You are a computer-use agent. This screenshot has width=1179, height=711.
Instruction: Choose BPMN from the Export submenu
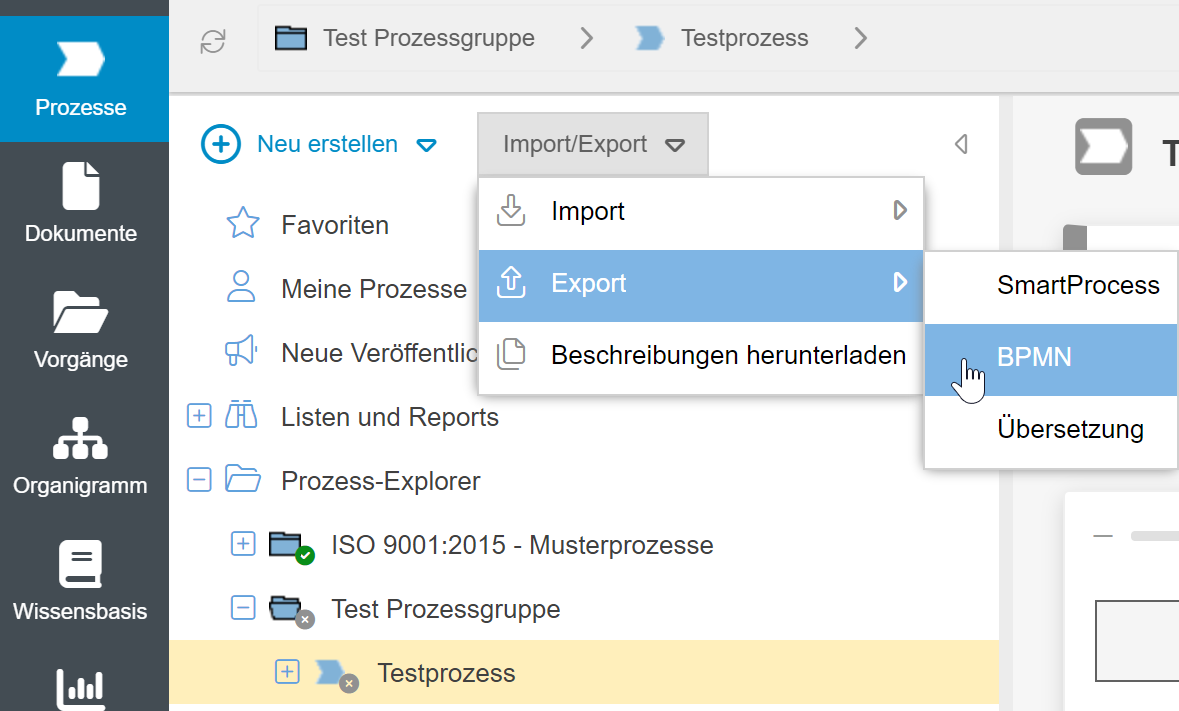pyautogui.click(x=1034, y=357)
